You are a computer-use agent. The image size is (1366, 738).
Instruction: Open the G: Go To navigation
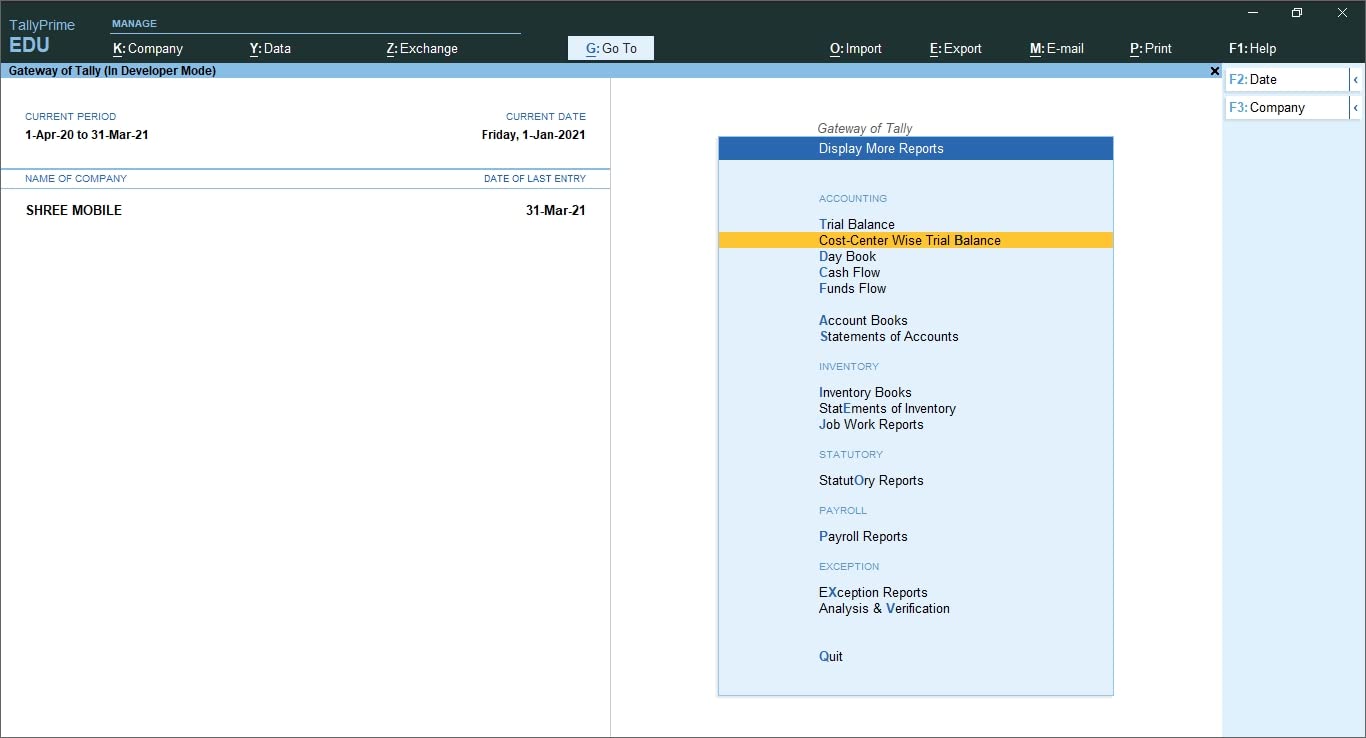click(x=610, y=47)
